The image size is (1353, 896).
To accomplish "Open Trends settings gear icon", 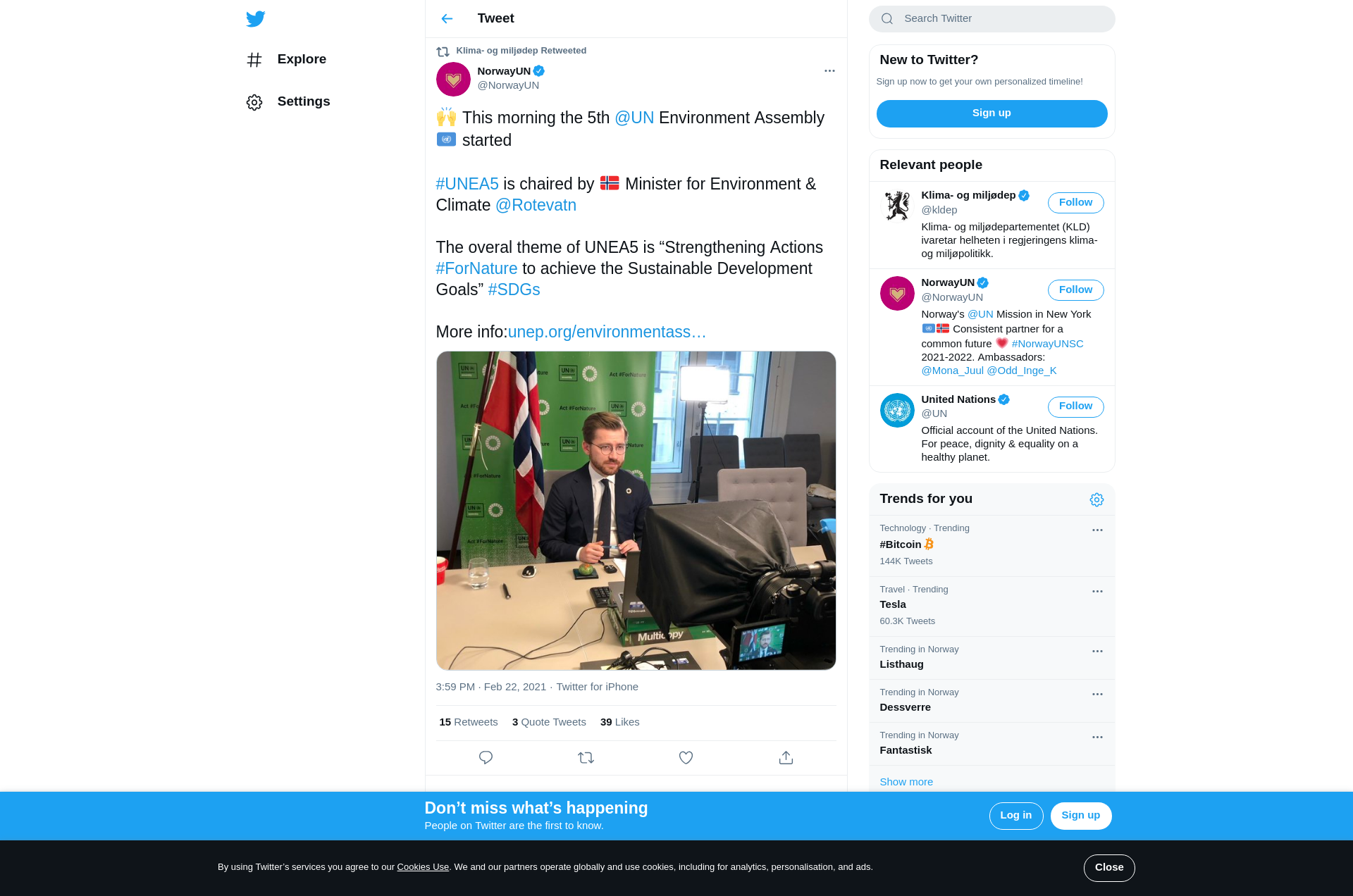I will click(1096, 499).
